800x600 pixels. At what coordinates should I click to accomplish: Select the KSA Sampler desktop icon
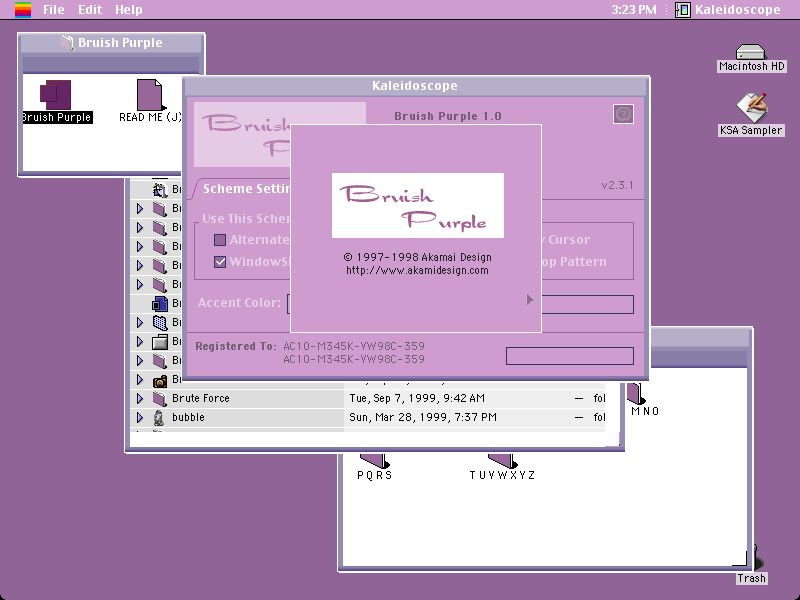pyautogui.click(x=752, y=107)
